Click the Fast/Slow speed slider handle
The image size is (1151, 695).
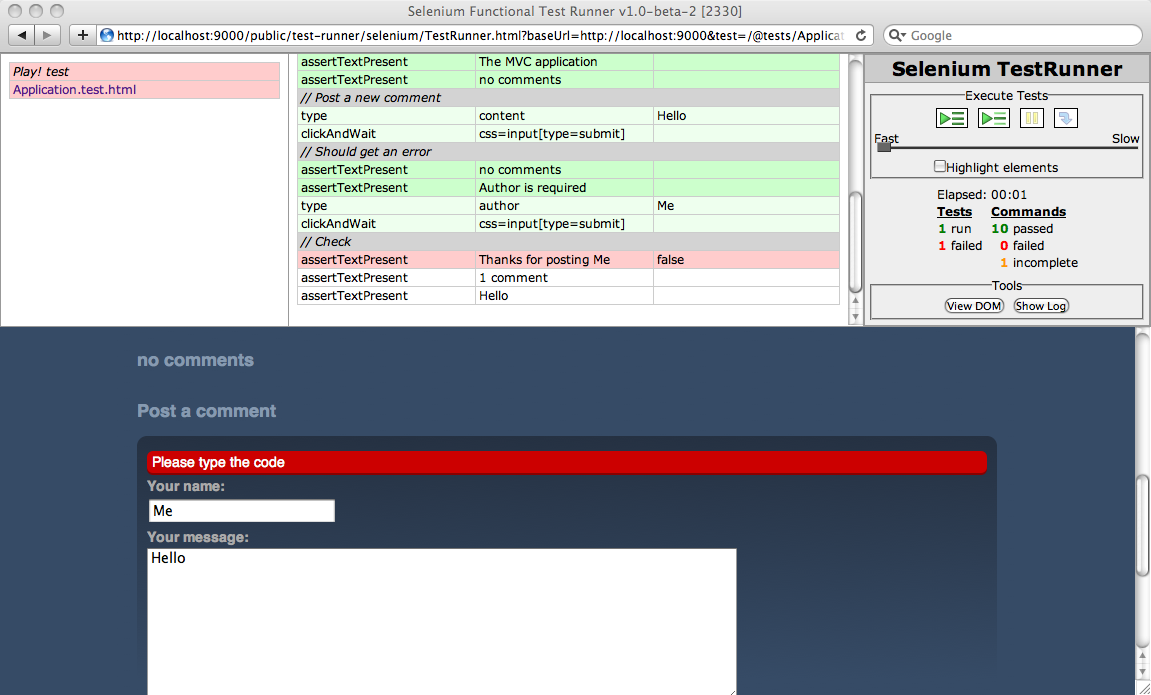884,147
